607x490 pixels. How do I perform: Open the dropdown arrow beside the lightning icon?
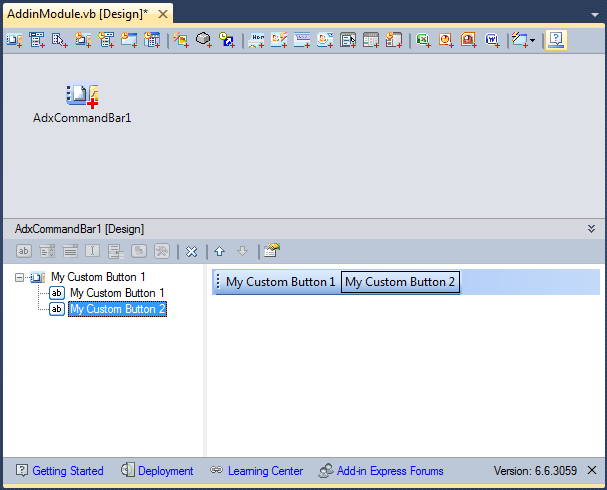point(532,40)
